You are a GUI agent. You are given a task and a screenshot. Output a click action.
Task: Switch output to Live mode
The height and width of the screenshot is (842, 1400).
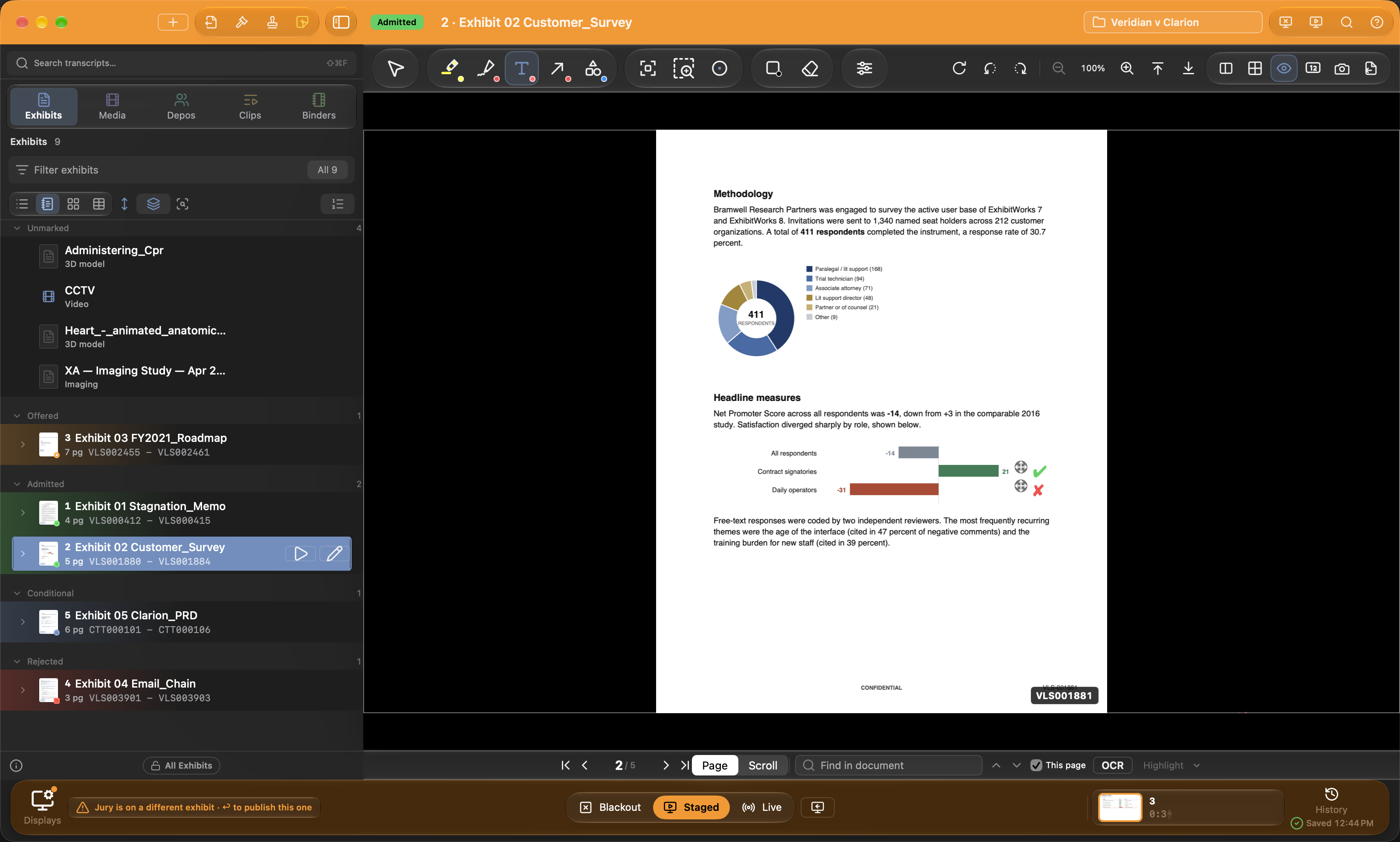coord(761,807)
